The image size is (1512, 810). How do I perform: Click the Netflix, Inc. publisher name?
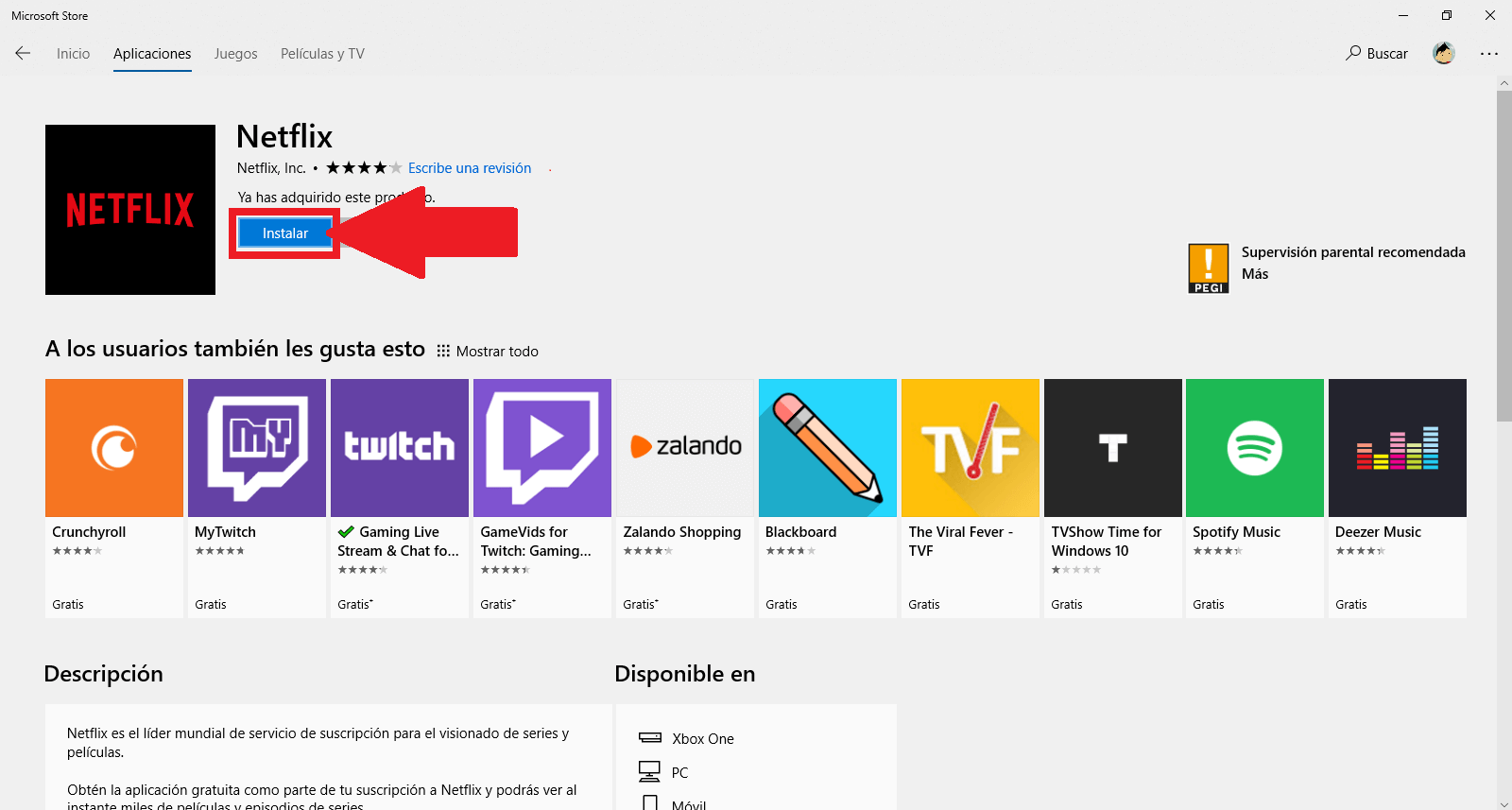click(271, 168)
